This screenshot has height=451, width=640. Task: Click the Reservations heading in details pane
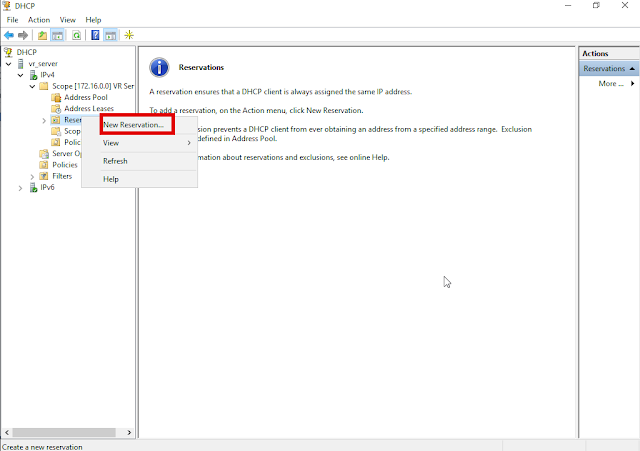point(201,67)
